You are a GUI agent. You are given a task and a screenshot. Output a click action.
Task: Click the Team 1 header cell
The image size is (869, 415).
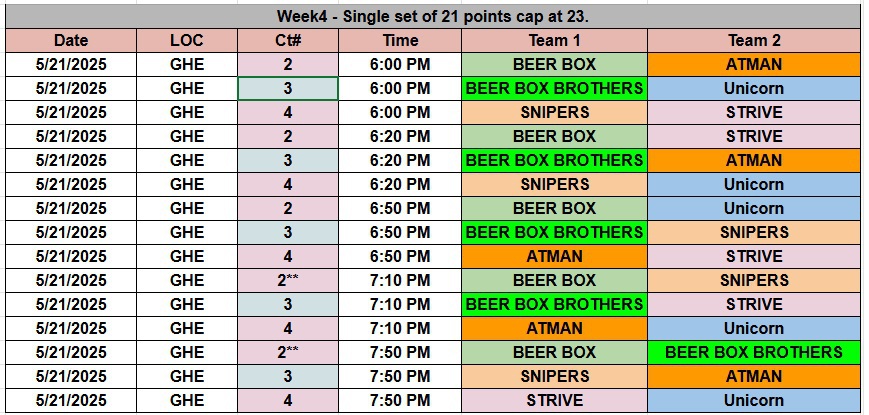pos(554,41)
